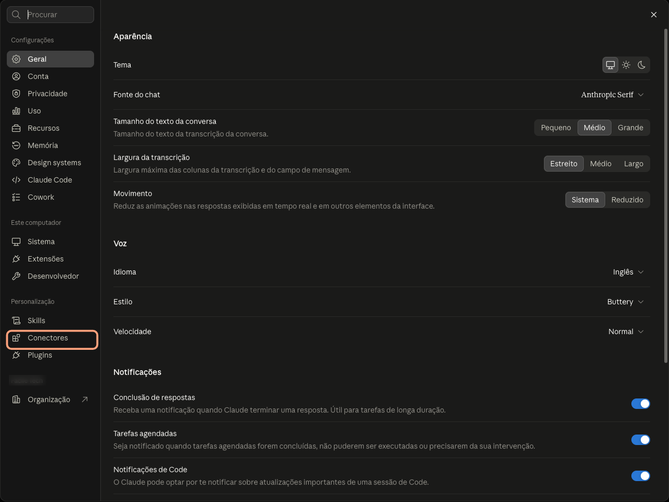Set conversation text size to Pequeno
The image size is (669, 502).
tap(556, 128)
